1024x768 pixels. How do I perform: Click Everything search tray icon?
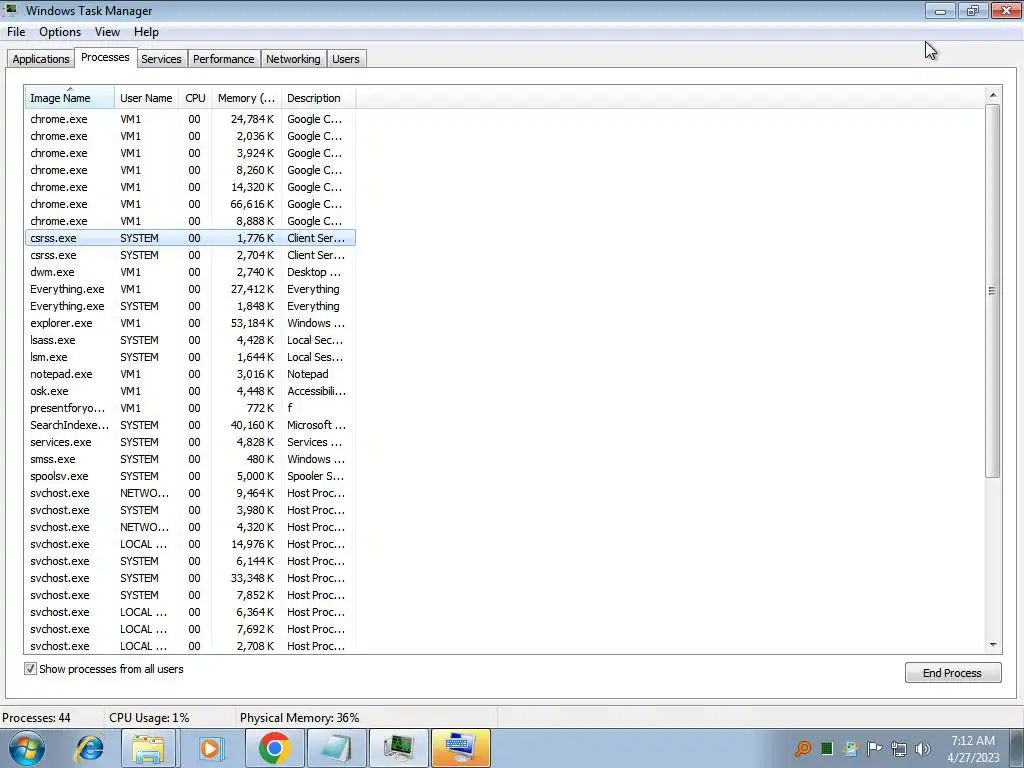pyautogui.click(x=803, y=748)
